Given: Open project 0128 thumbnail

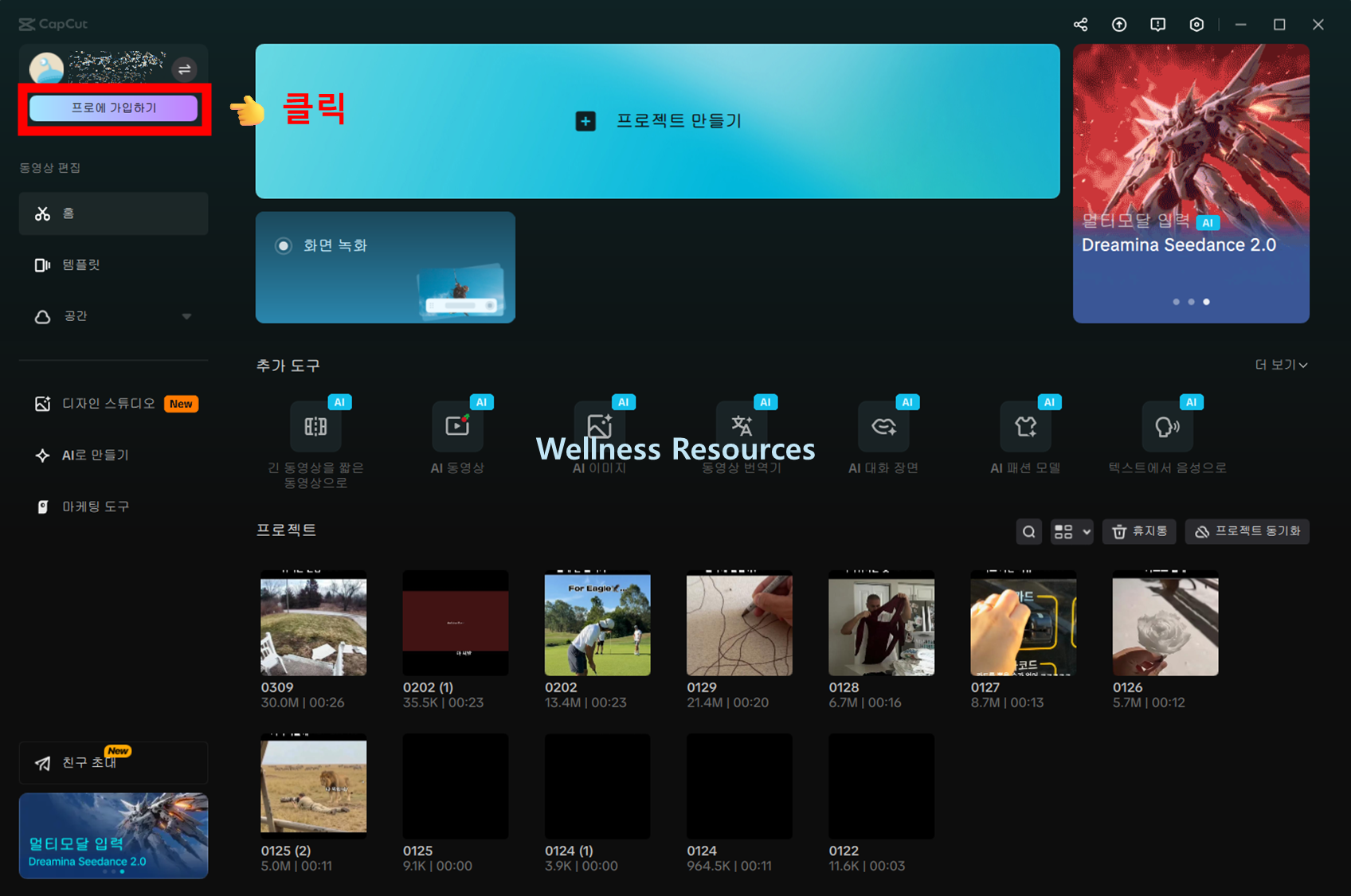Looking at the screenshot, I should pyautogui.click(x=882, y=623).
